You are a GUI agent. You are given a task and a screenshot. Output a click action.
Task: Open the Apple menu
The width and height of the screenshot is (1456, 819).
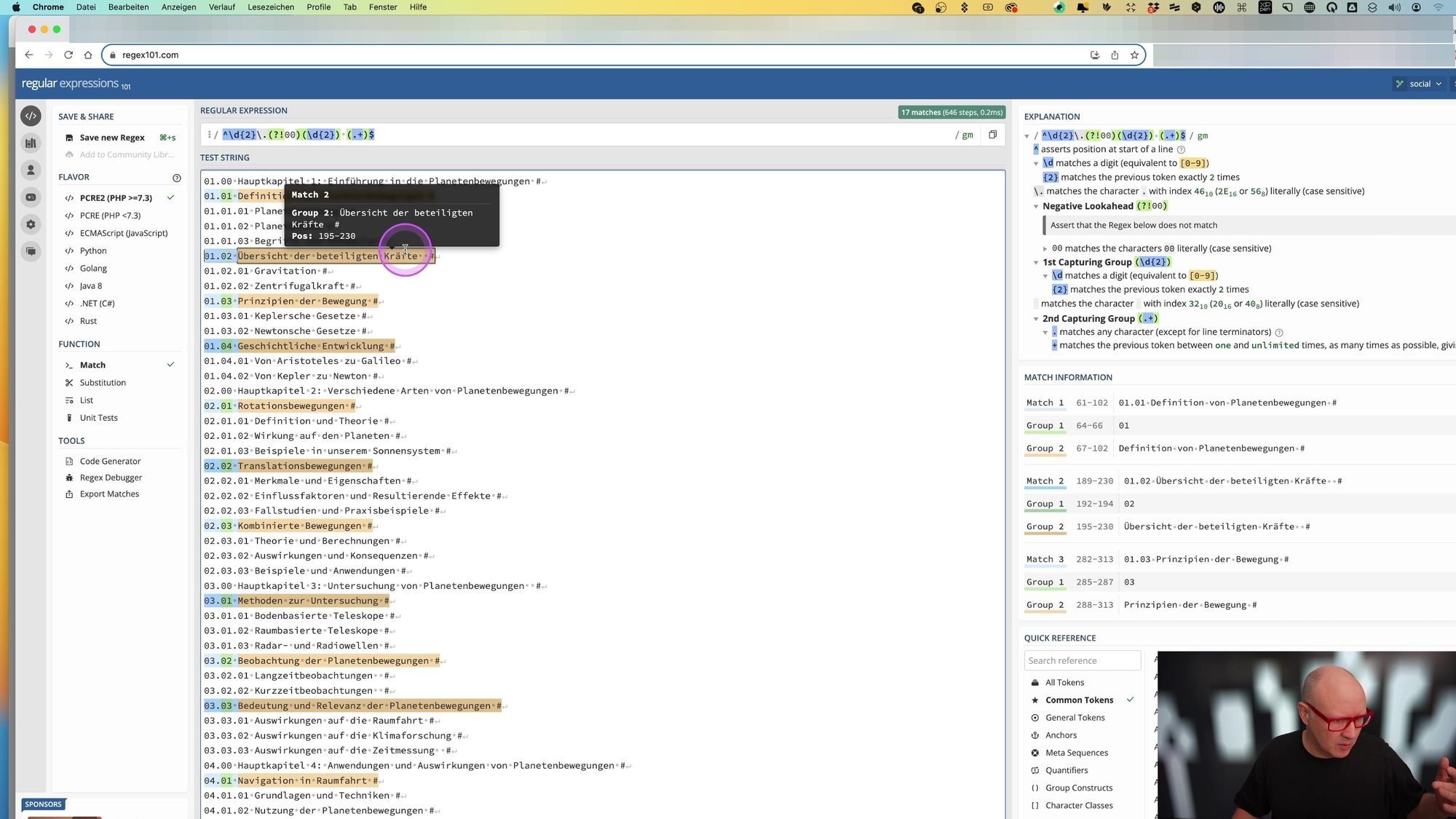(x=16, y=7)
